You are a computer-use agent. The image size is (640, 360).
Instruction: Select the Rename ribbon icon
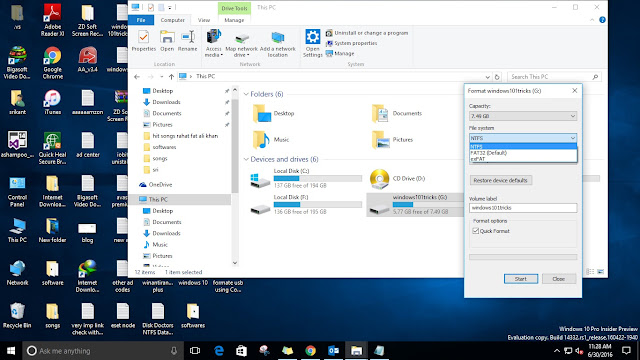click(x=188, y=41)
